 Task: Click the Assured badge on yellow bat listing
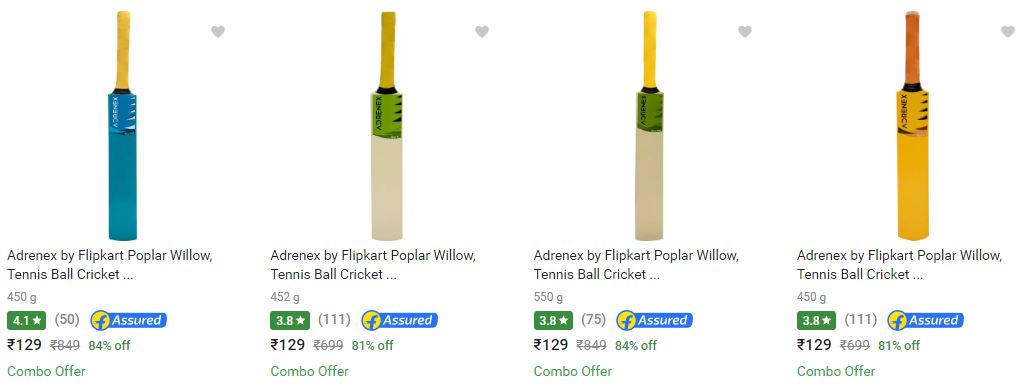(926, 321)
